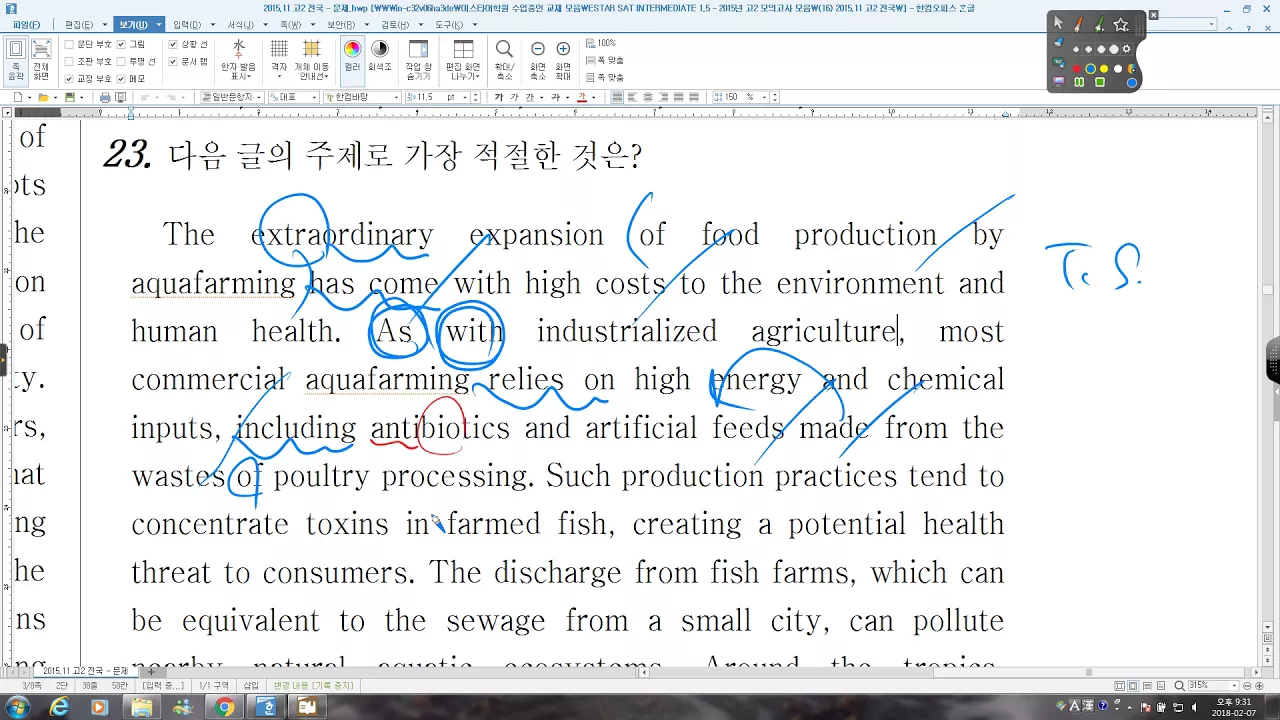1280x720 pixels.
Task: Click the open folder icon
Action: pos(43,97)
